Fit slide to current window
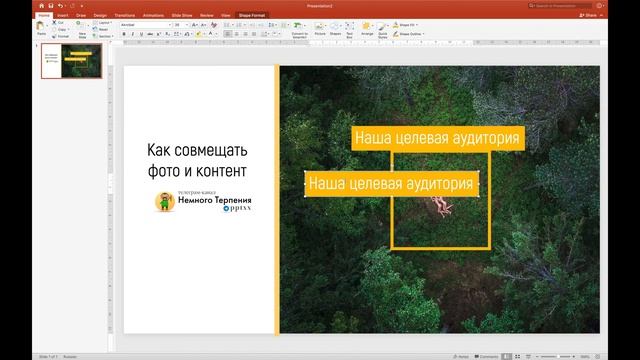The width and height of the screenshot is (640, 360). (x=598, y=357)
